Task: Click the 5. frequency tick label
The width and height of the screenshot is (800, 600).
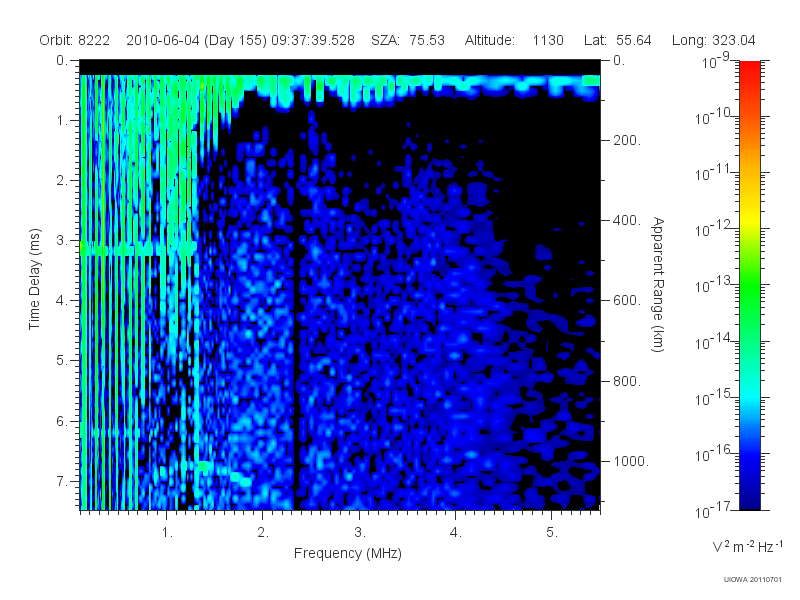Action: 552,533
